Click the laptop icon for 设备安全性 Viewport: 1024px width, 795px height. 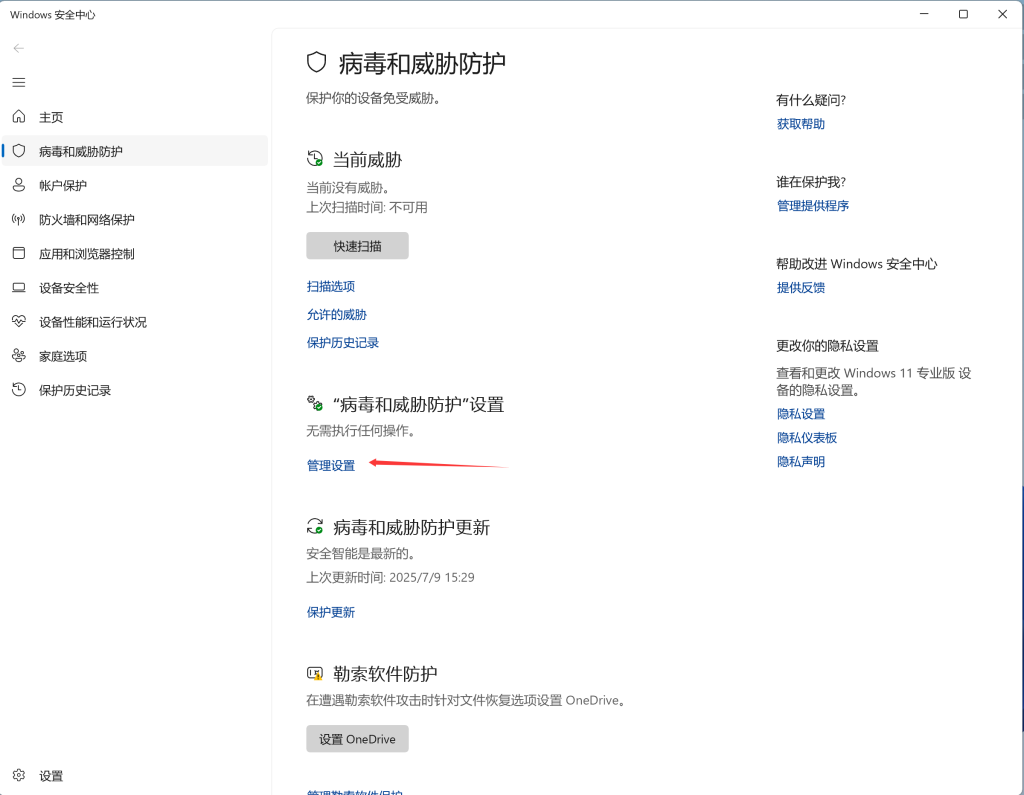[19, 287]
